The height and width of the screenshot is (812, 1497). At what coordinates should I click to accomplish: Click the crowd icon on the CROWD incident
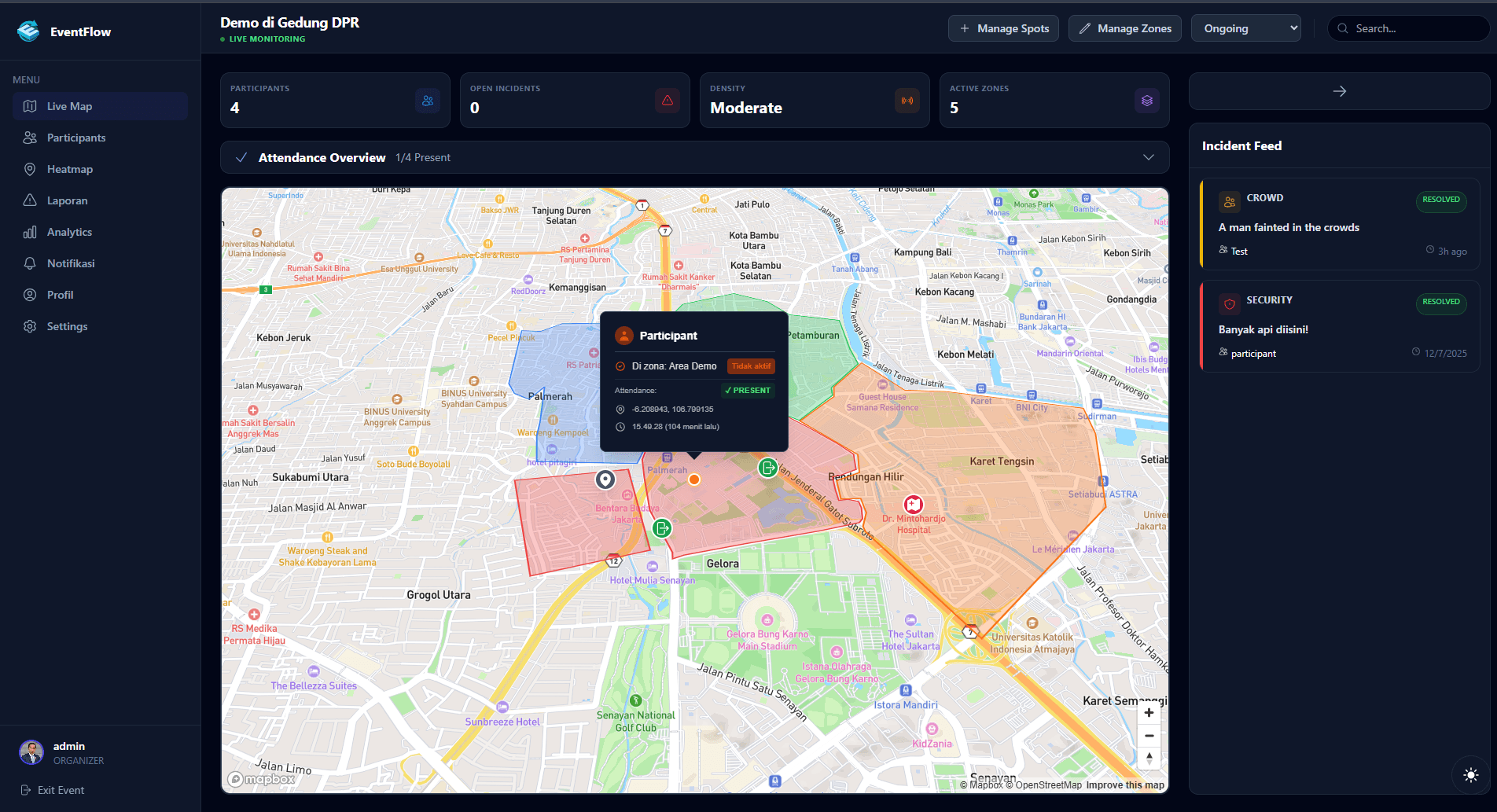(x=1229, y=201)
